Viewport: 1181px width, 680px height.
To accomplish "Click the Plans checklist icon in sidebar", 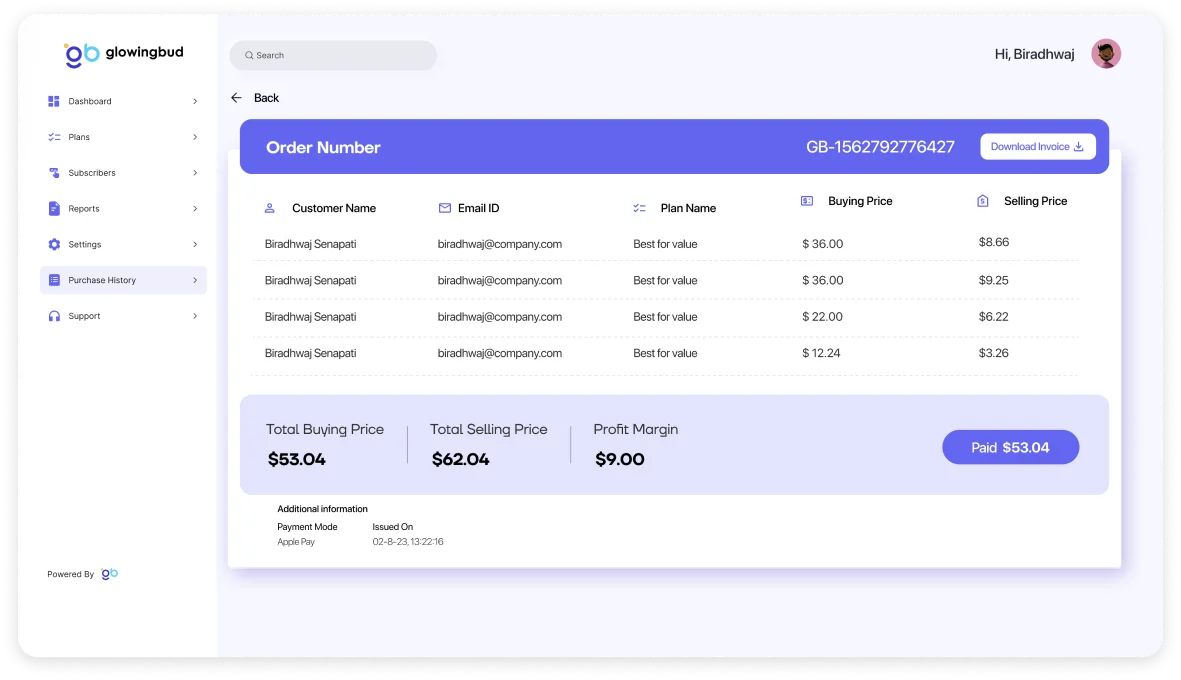I will 54,137.
